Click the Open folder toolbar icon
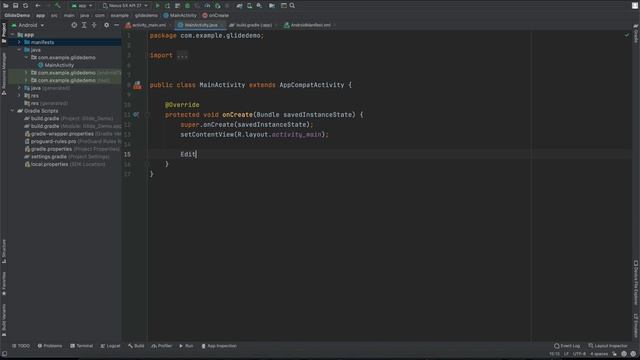This screenshot has width=640, height=360. [6, 6]
